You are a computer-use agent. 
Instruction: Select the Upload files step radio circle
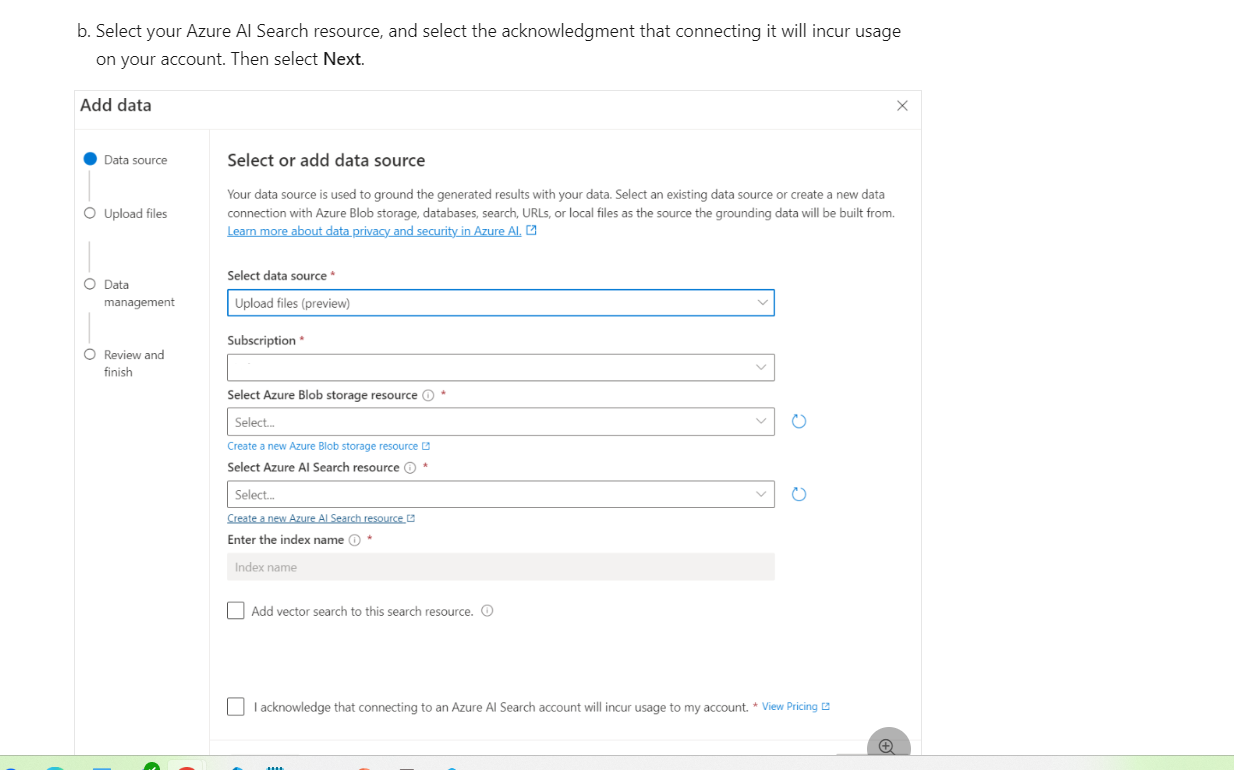click(x=91, y=213)
